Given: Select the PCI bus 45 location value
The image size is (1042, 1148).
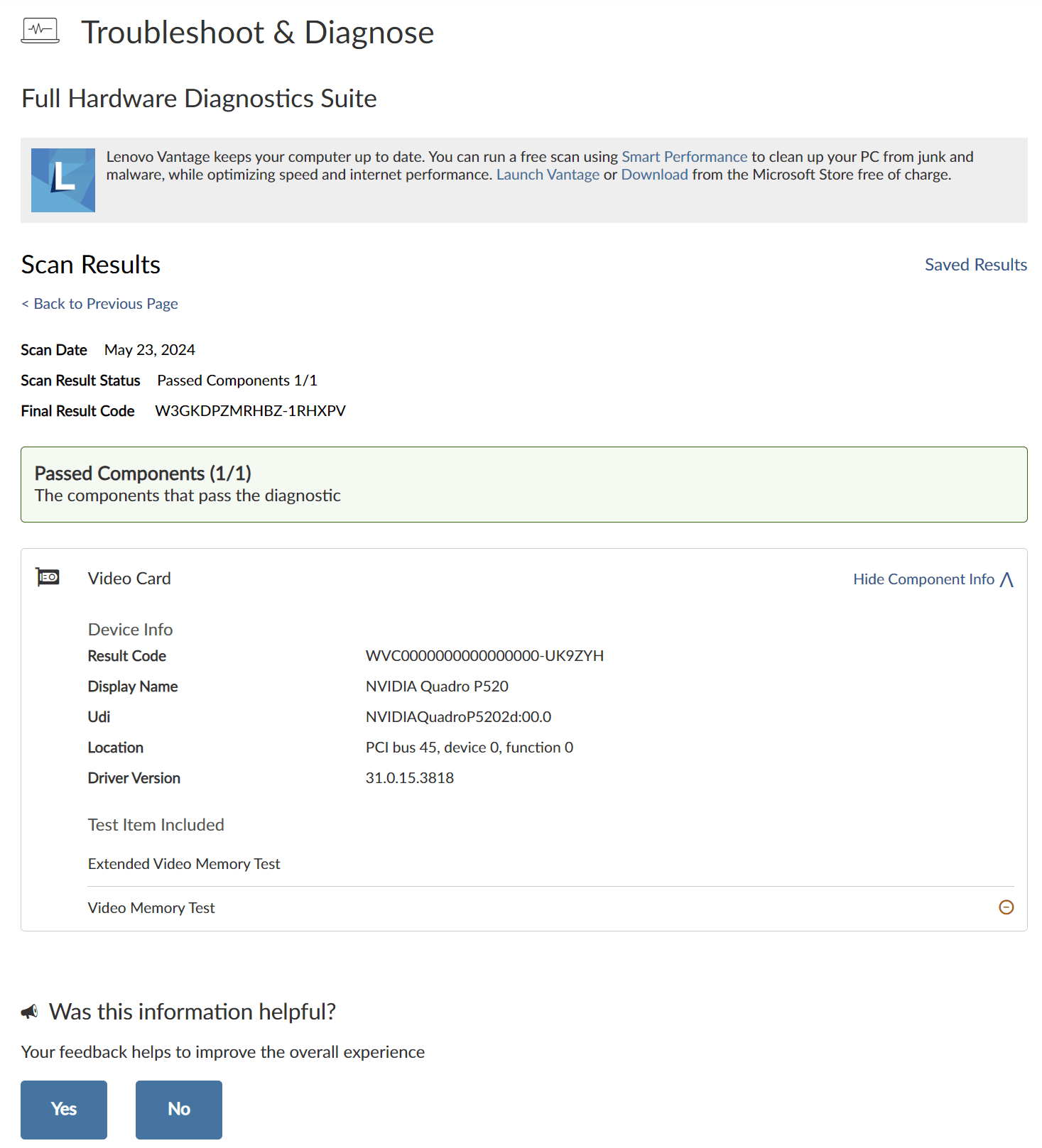Looking at the screenshot, I should tap(470, 748).
